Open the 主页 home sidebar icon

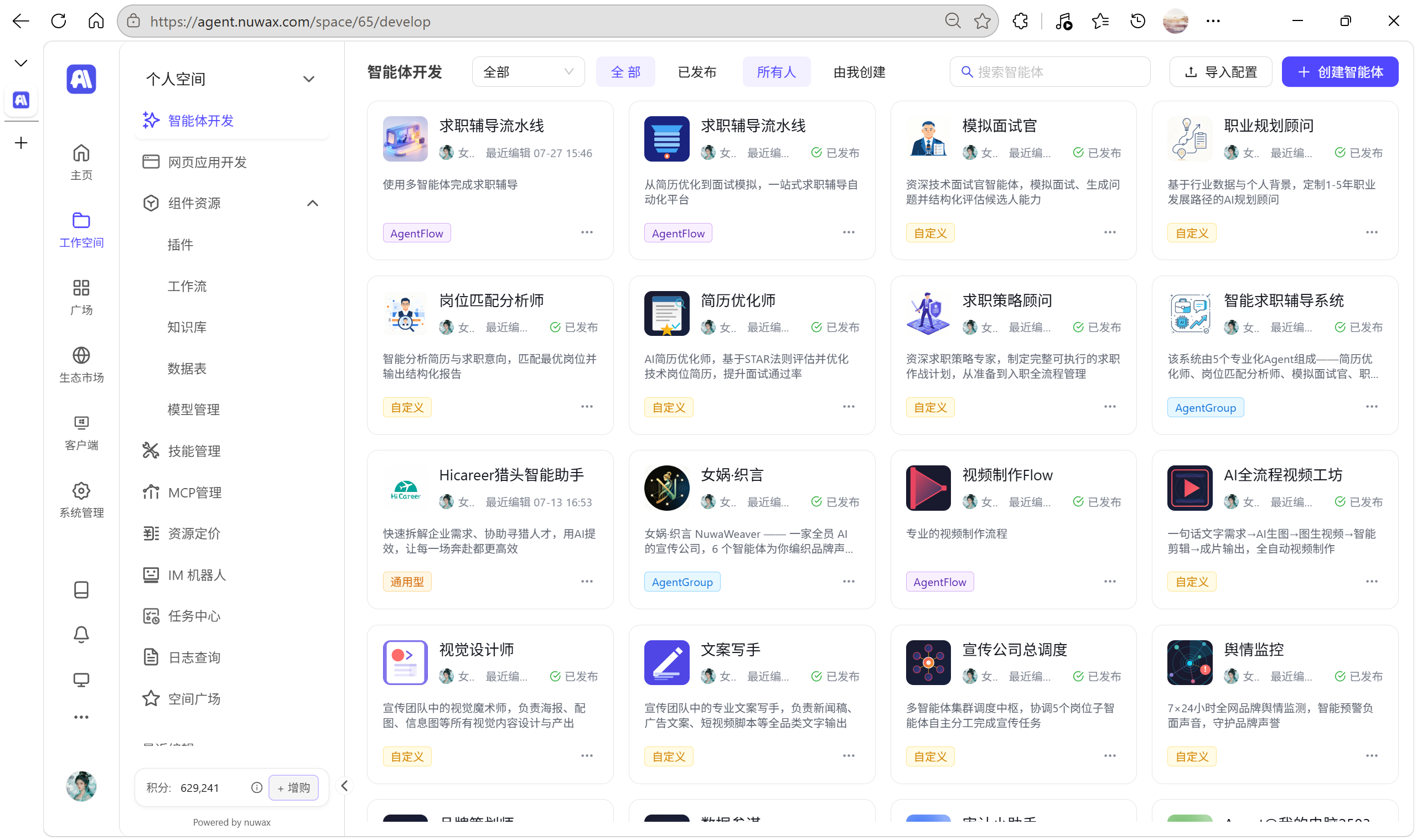(81, 153)
